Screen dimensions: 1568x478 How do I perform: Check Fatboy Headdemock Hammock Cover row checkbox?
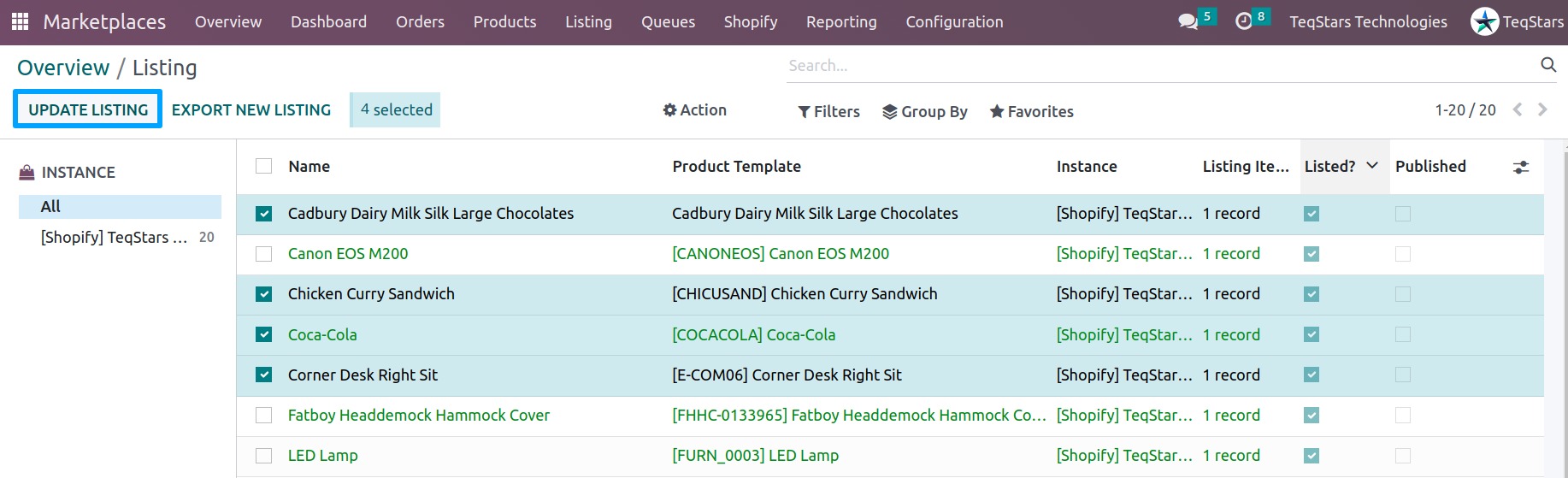click(x=263, y=415)
